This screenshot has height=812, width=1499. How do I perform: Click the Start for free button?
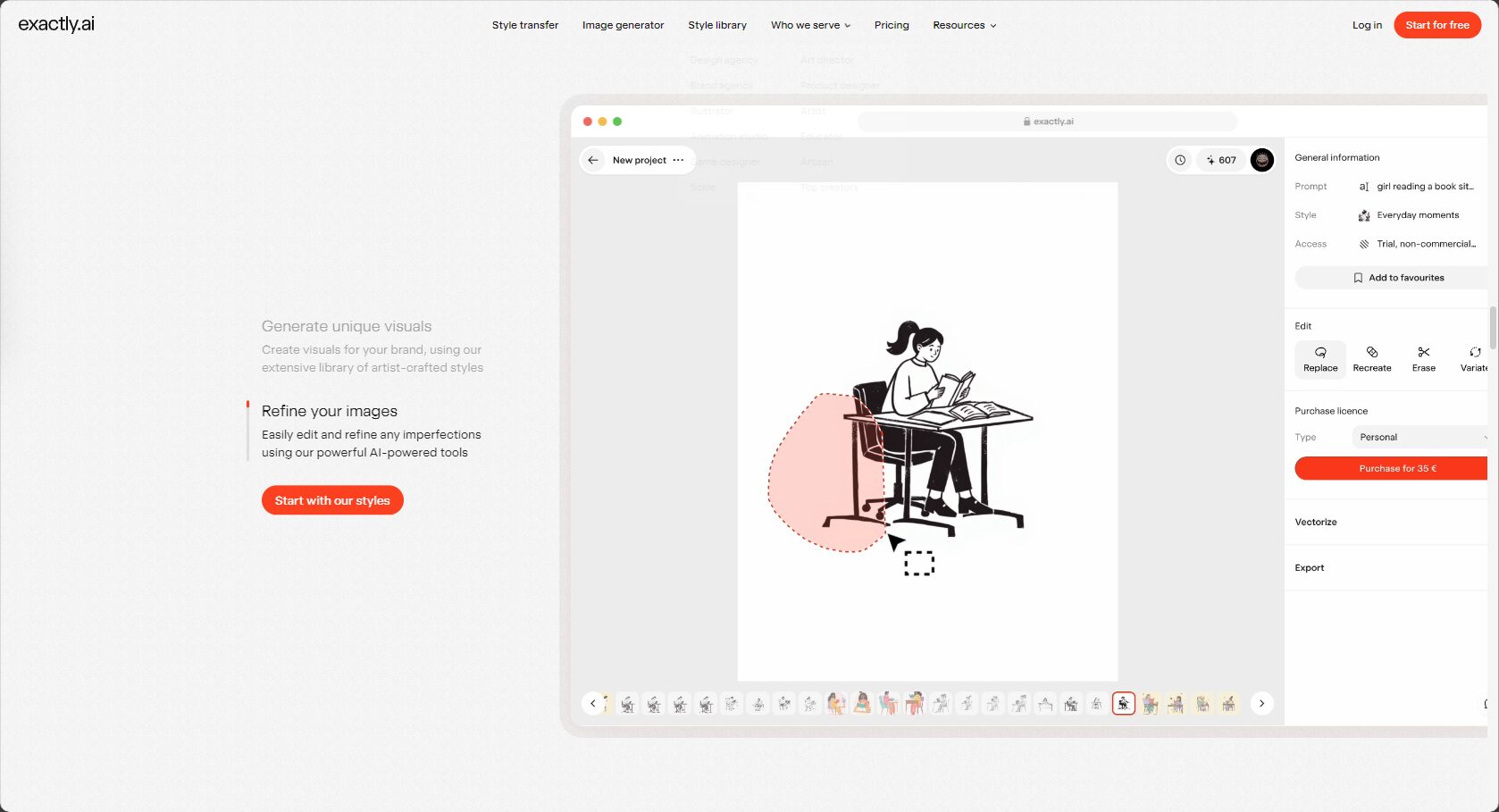[1437, 25]
